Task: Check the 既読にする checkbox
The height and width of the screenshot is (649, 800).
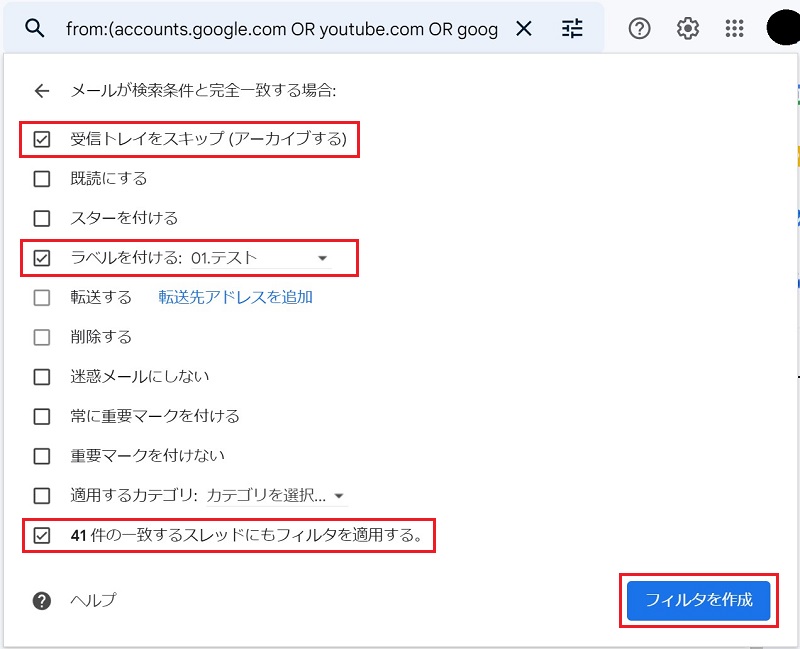Action: pyautogui.click(x=42, y=179)
